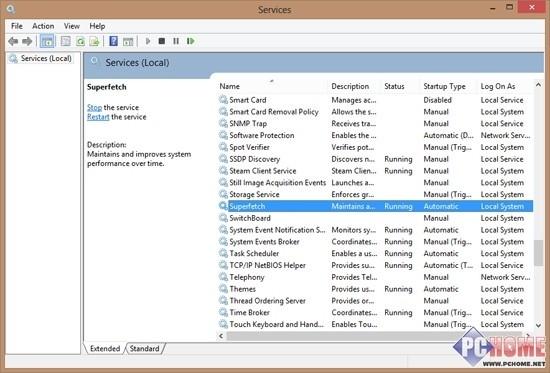
Task: Click the vertical scrollbar down arrow
Action: click(x=538, y=325)
